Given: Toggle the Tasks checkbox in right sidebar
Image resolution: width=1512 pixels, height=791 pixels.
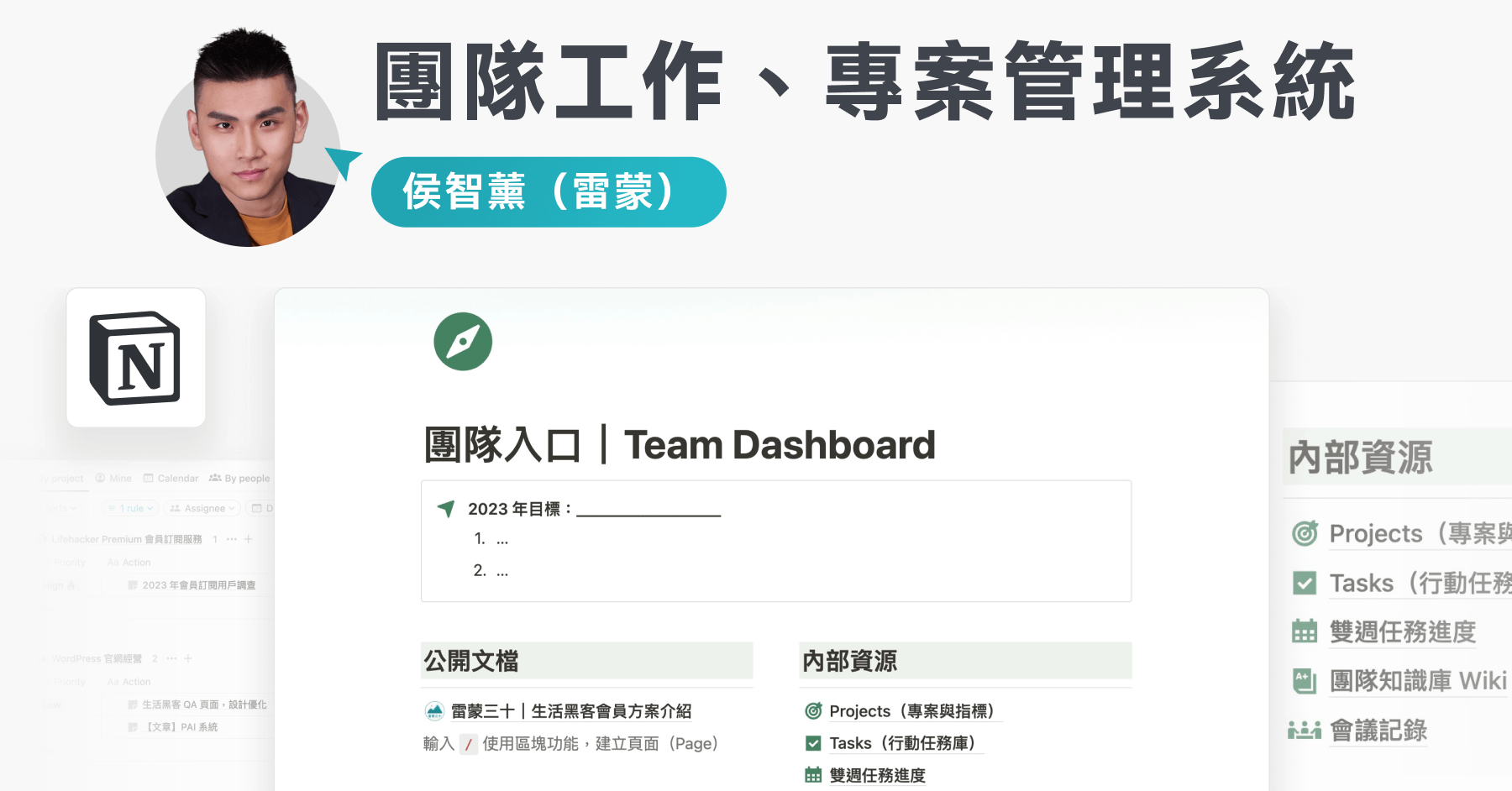Looking at the screenshot, I should [1303, 583].
